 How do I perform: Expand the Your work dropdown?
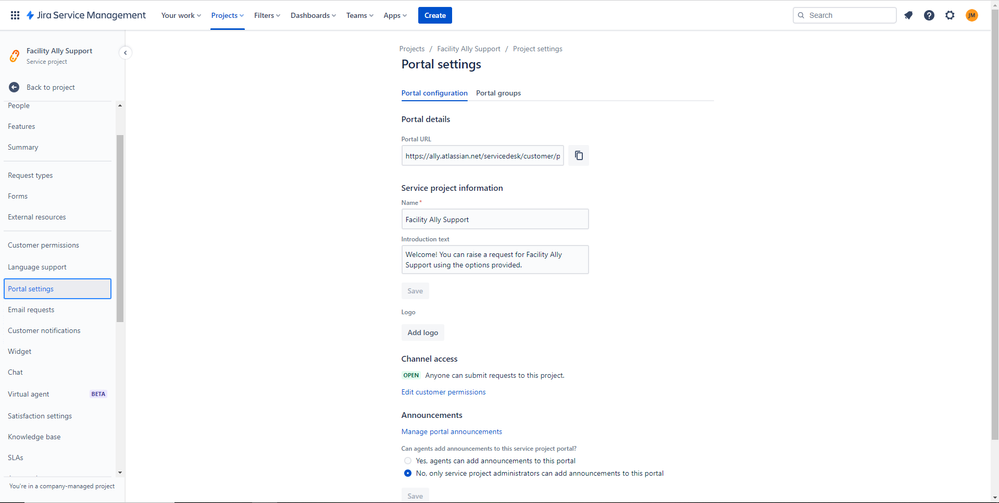click(x=181, y=15)
